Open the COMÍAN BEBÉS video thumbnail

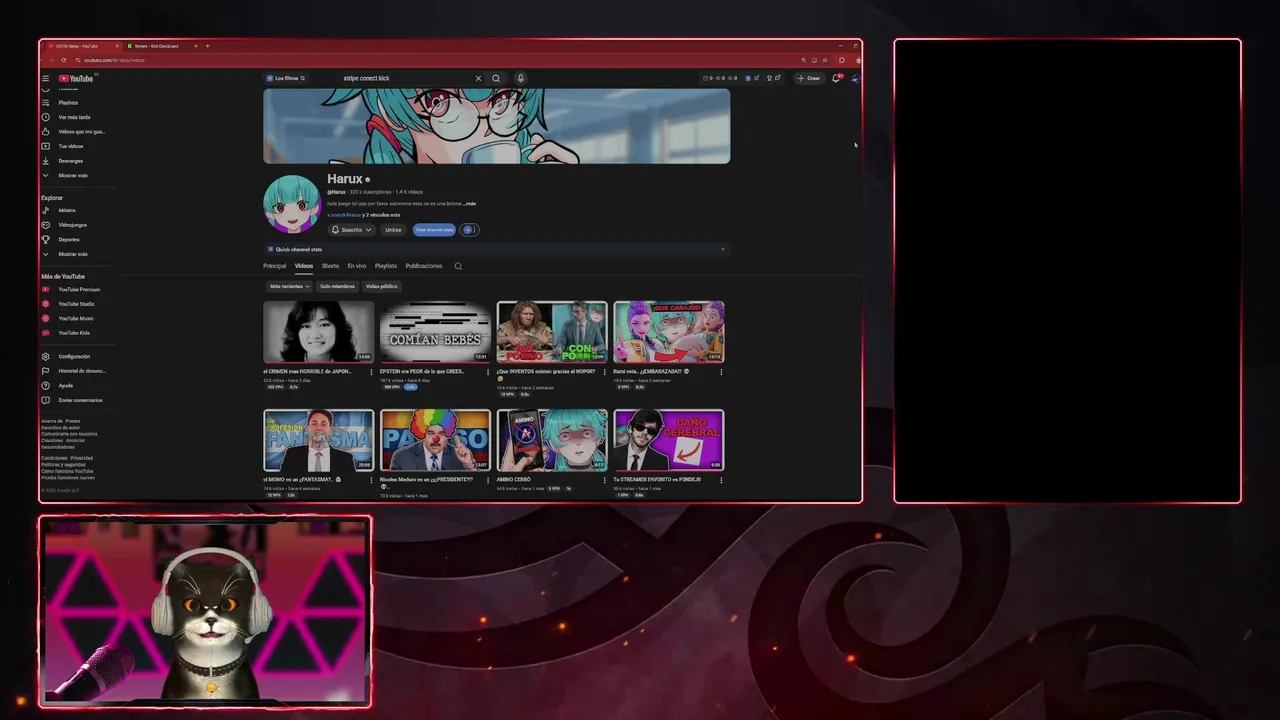(x=435, y=332)
